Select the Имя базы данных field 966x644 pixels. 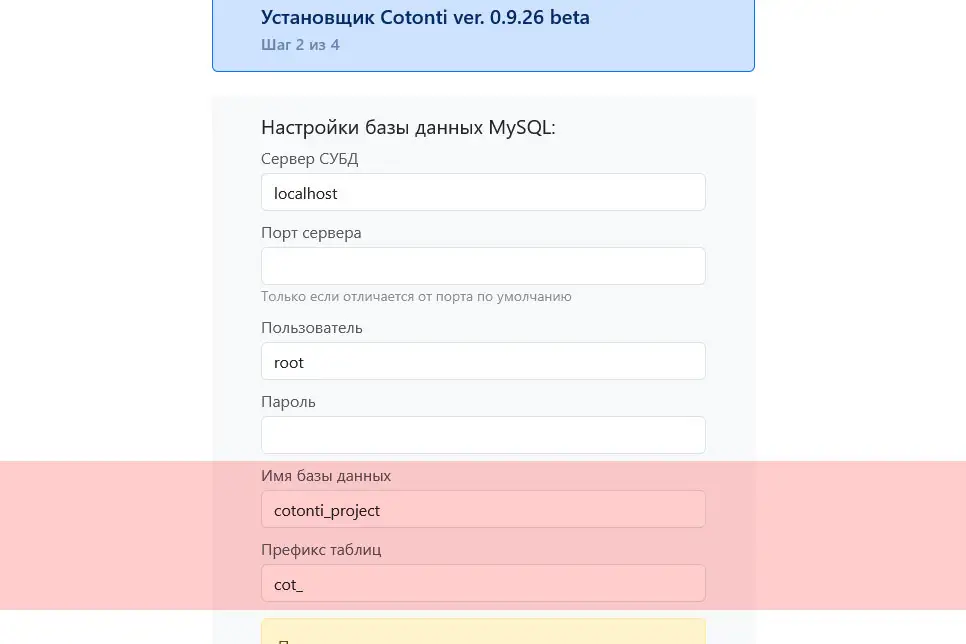(x=483, y=509)
